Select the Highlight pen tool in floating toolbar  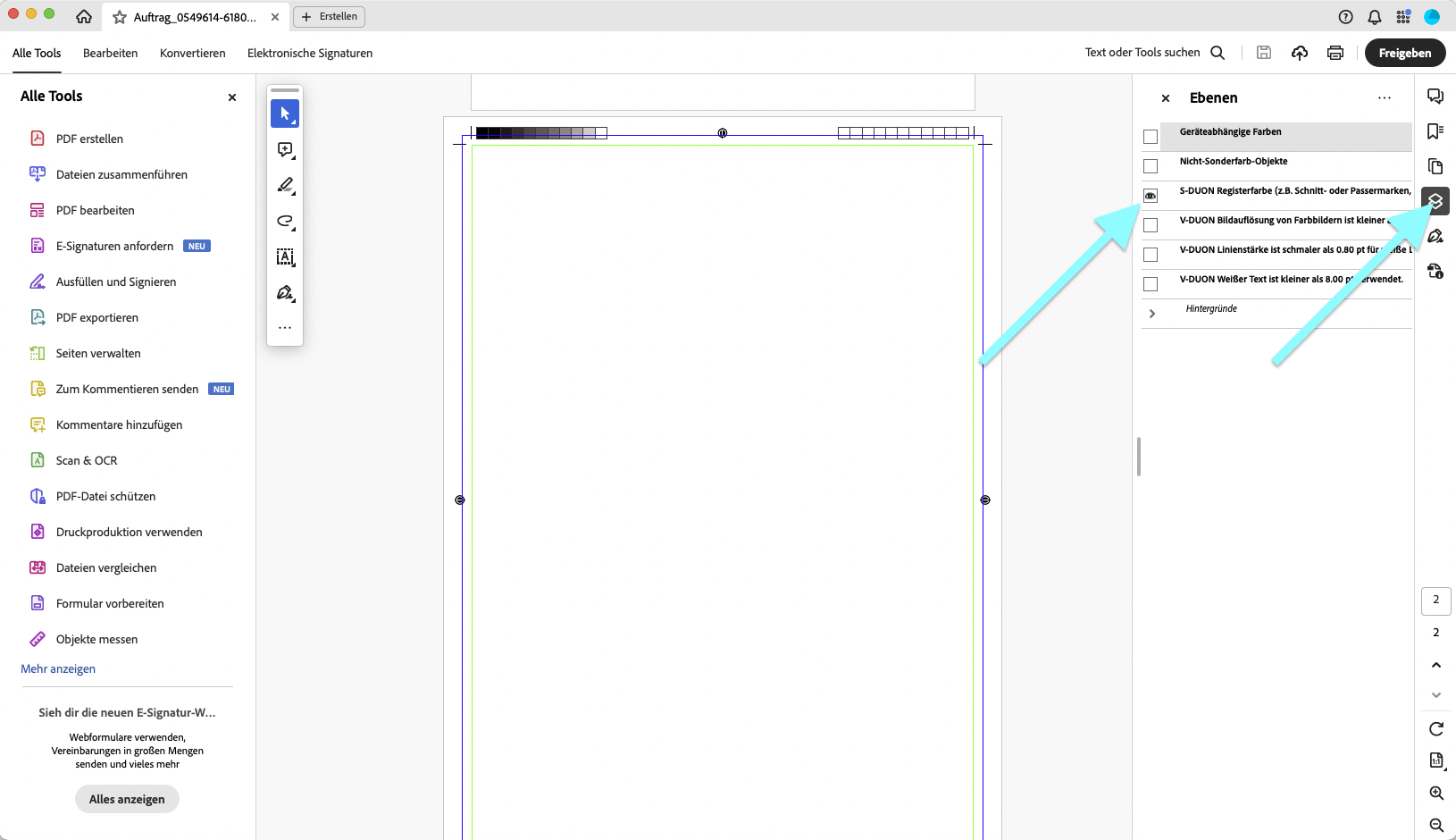pos(285,185)
